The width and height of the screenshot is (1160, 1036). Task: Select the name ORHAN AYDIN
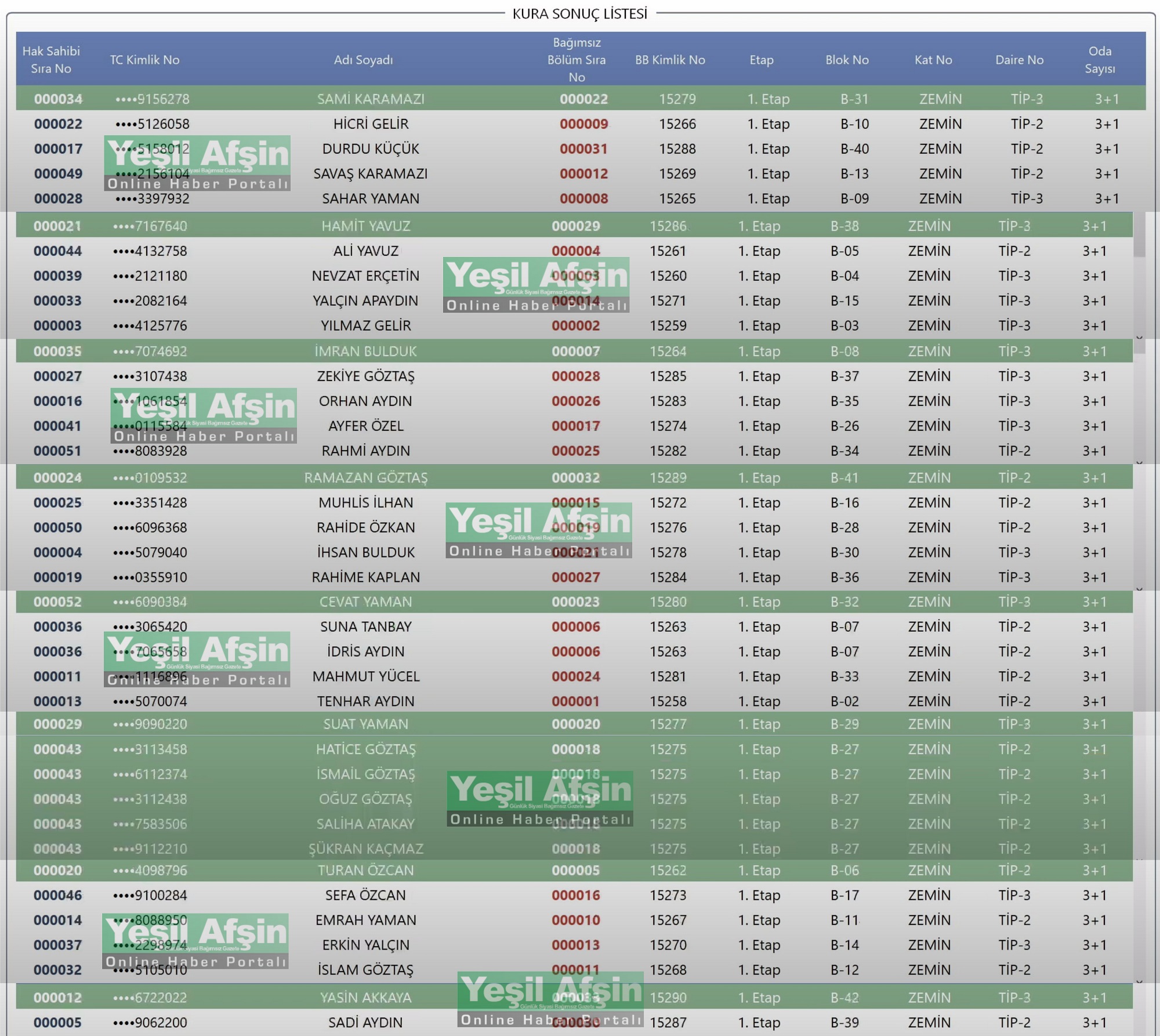coord(365,401)
